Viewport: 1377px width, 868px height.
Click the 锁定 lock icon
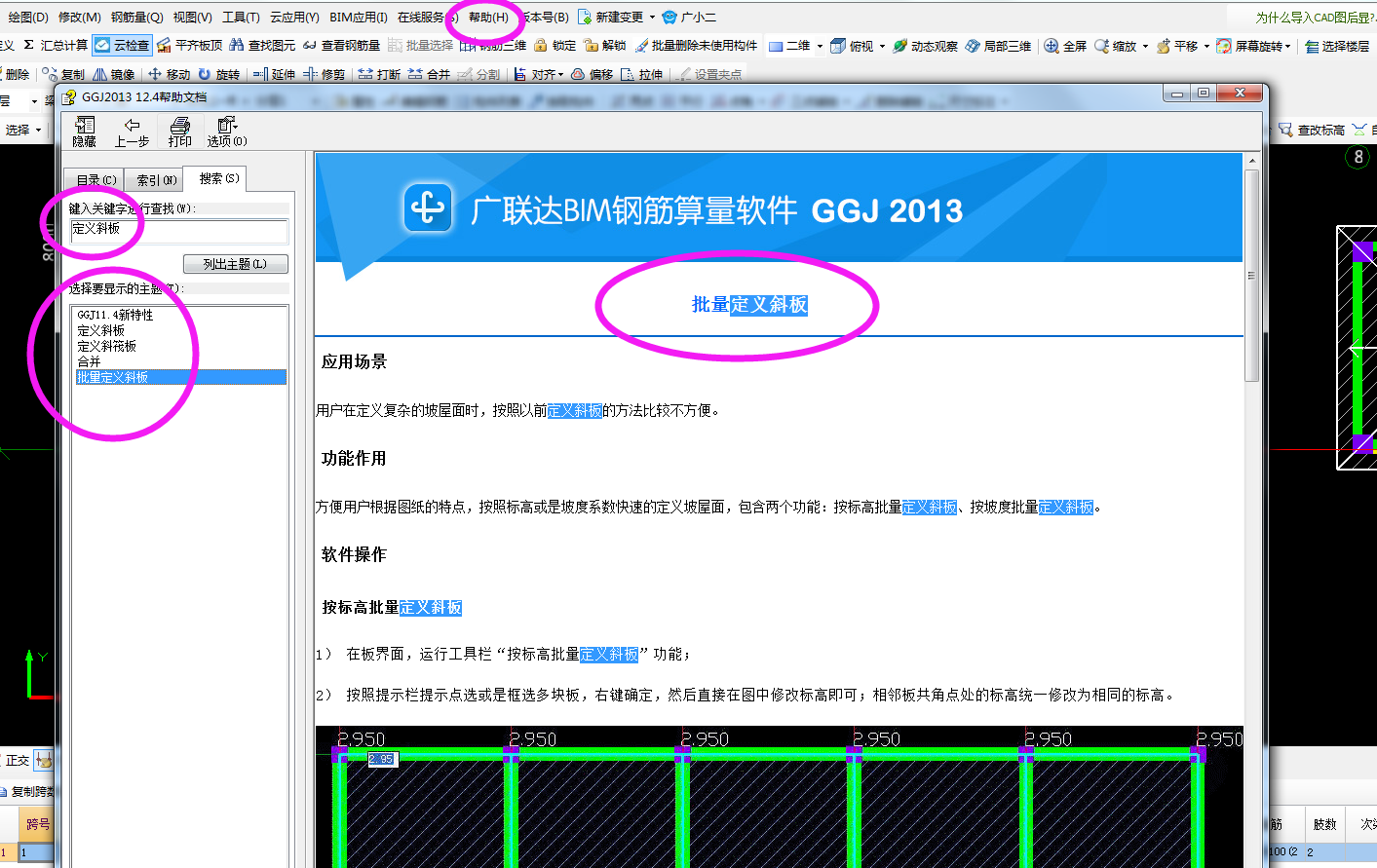(541, 45)
